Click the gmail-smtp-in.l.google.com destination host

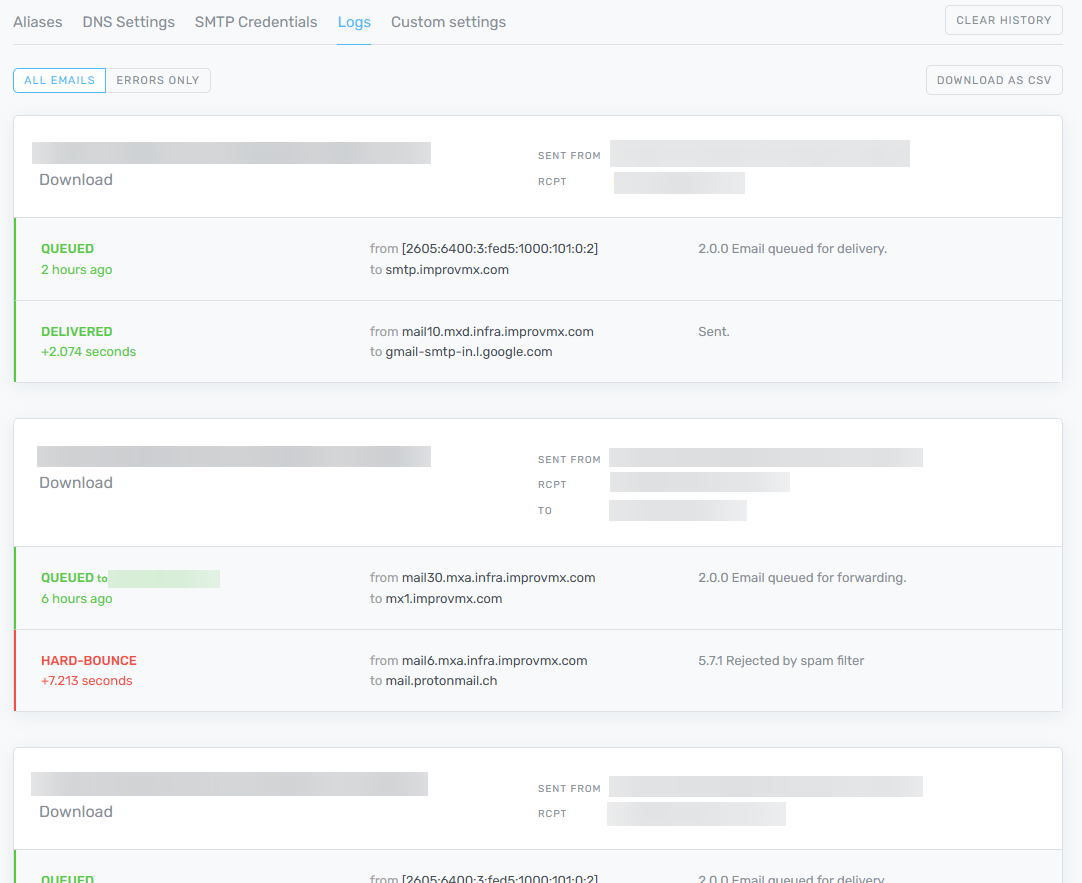[468, 352]
